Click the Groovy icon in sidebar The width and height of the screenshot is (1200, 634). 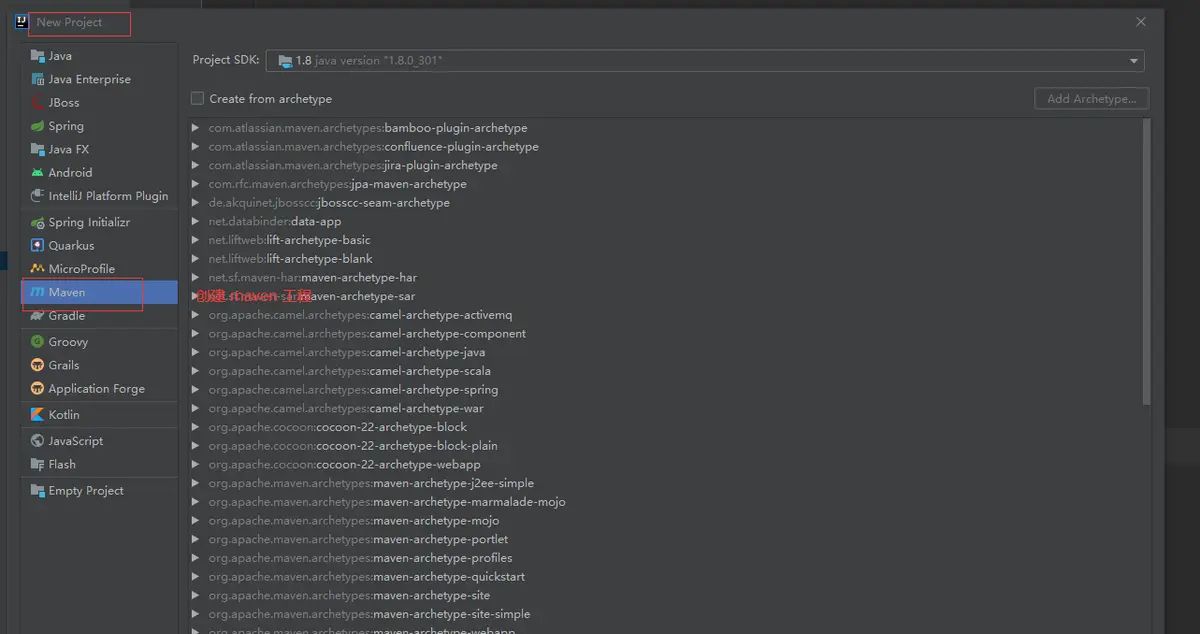coord(38,342)
